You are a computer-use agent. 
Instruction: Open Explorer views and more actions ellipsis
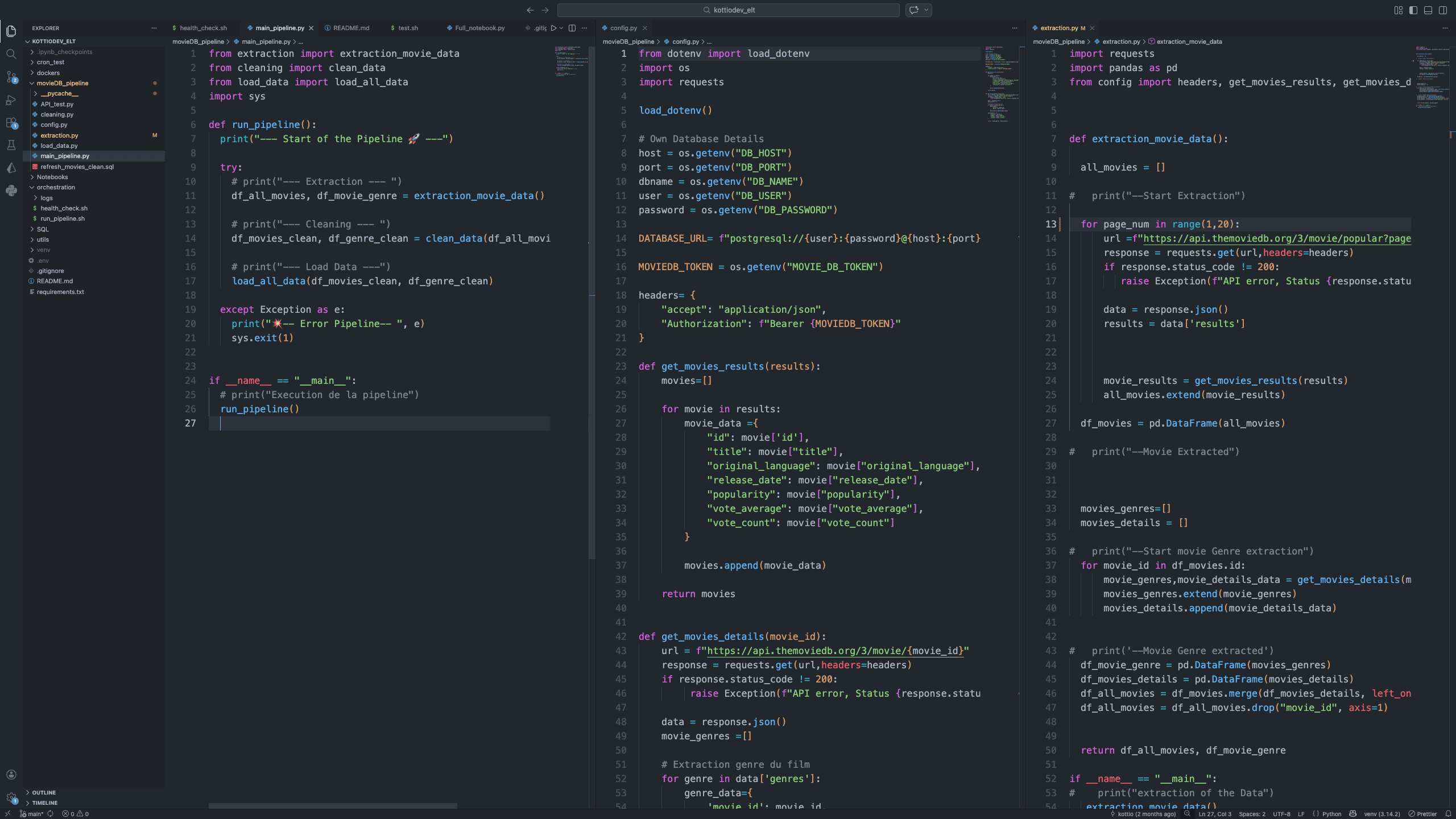(x=154, y=28)
